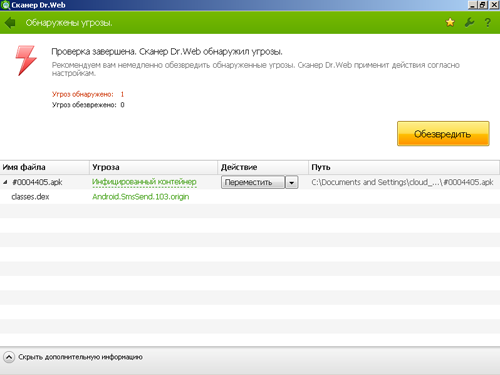
Task: Click the red lightning threat icon
Action: [26, 61]
